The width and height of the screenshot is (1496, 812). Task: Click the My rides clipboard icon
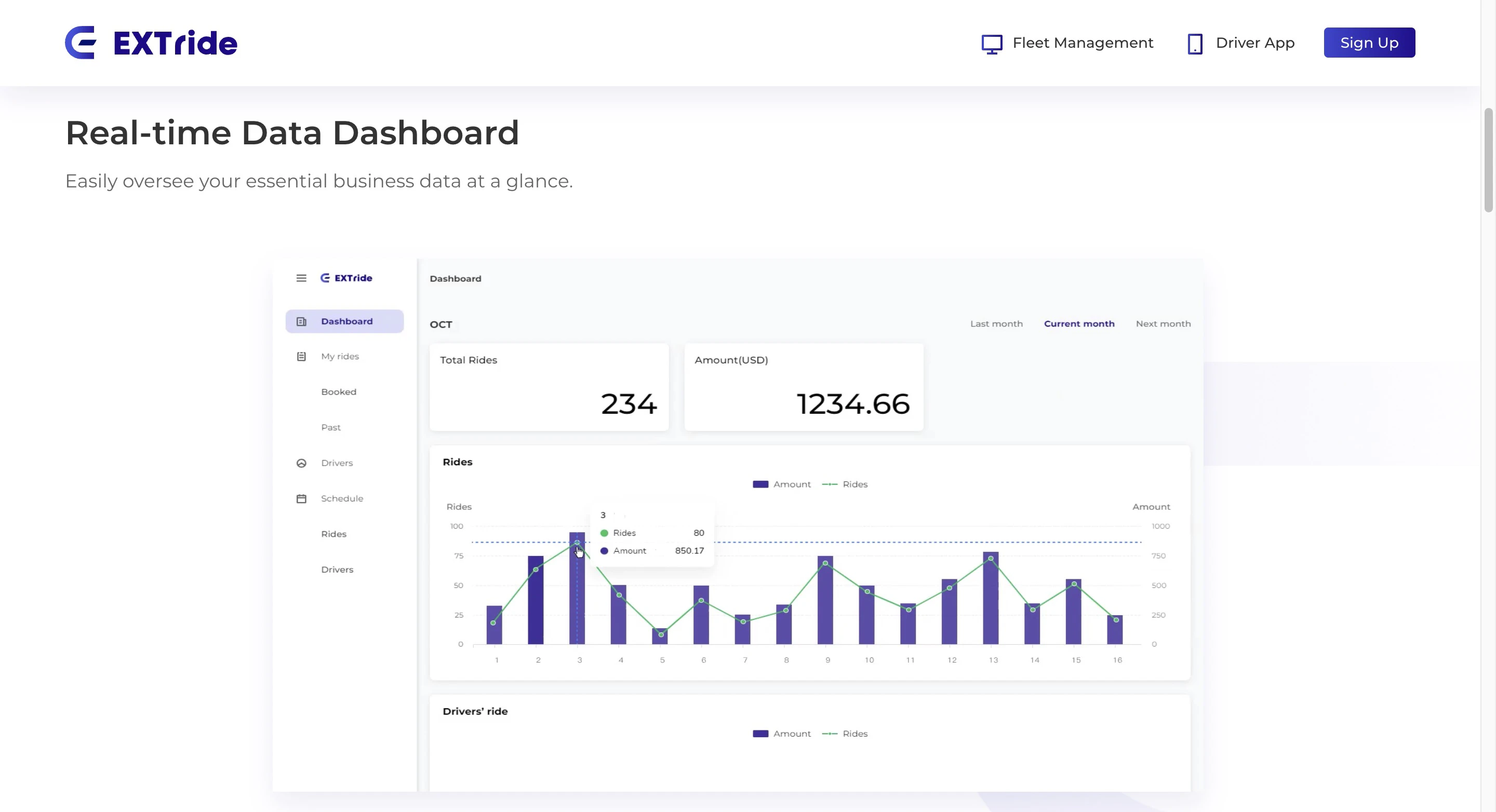tap(301, 356)
